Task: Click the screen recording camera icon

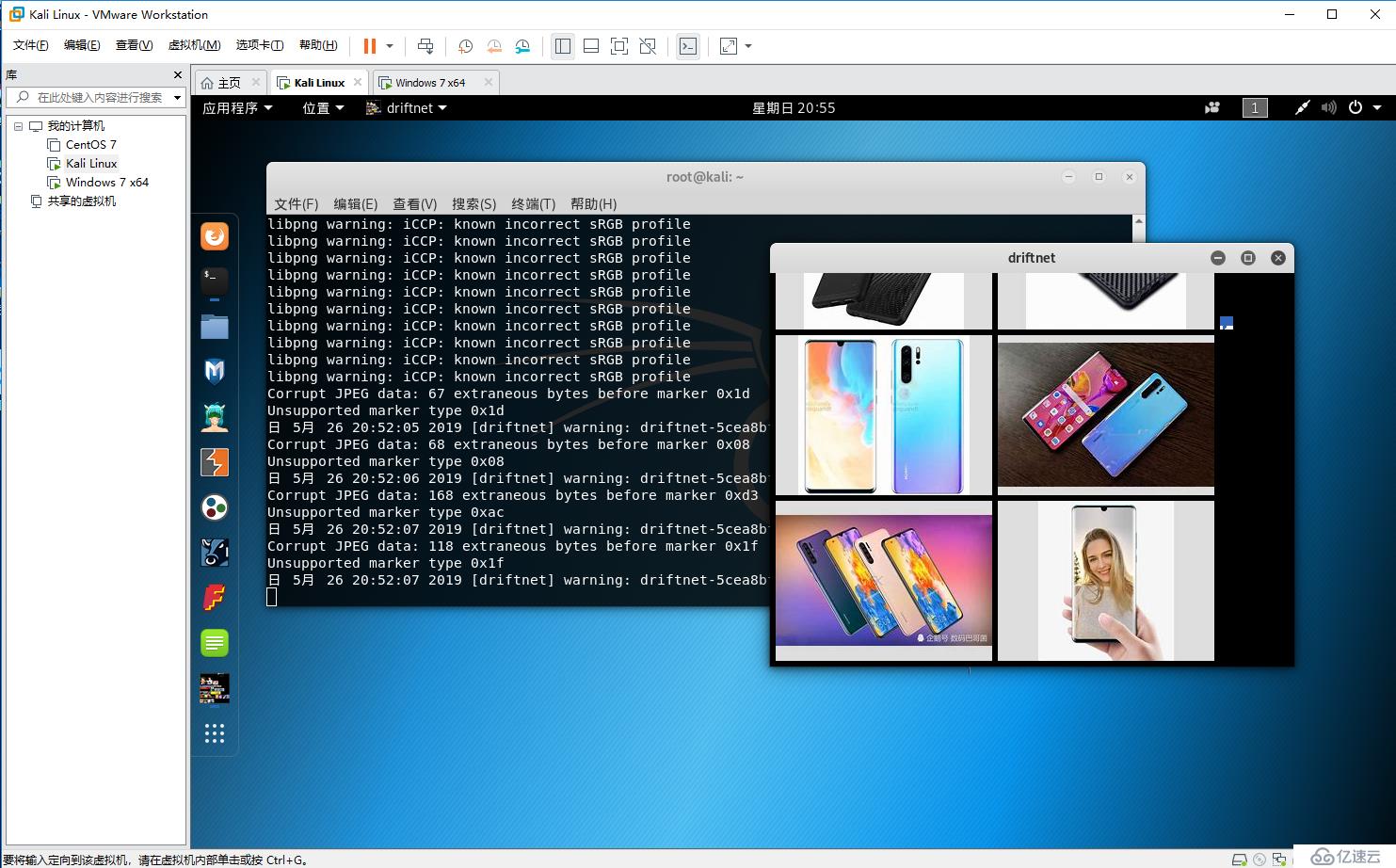Action: pyautogui.click(x=1212, y=108)
